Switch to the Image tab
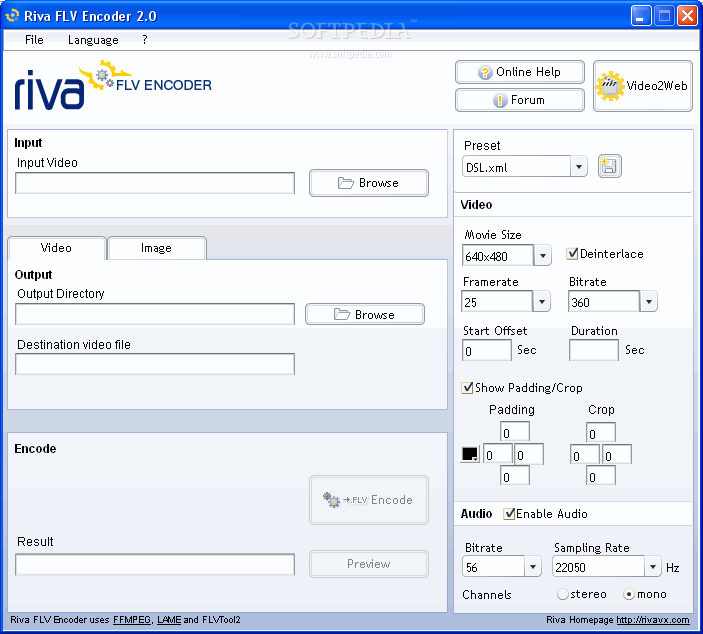703x634 pixels. [x=156, y=248]
